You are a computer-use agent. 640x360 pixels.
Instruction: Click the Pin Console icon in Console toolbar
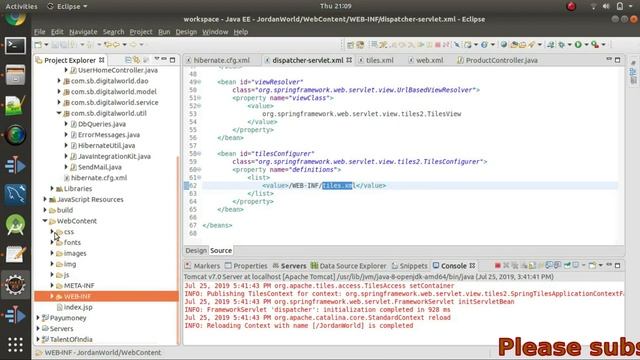567,266
